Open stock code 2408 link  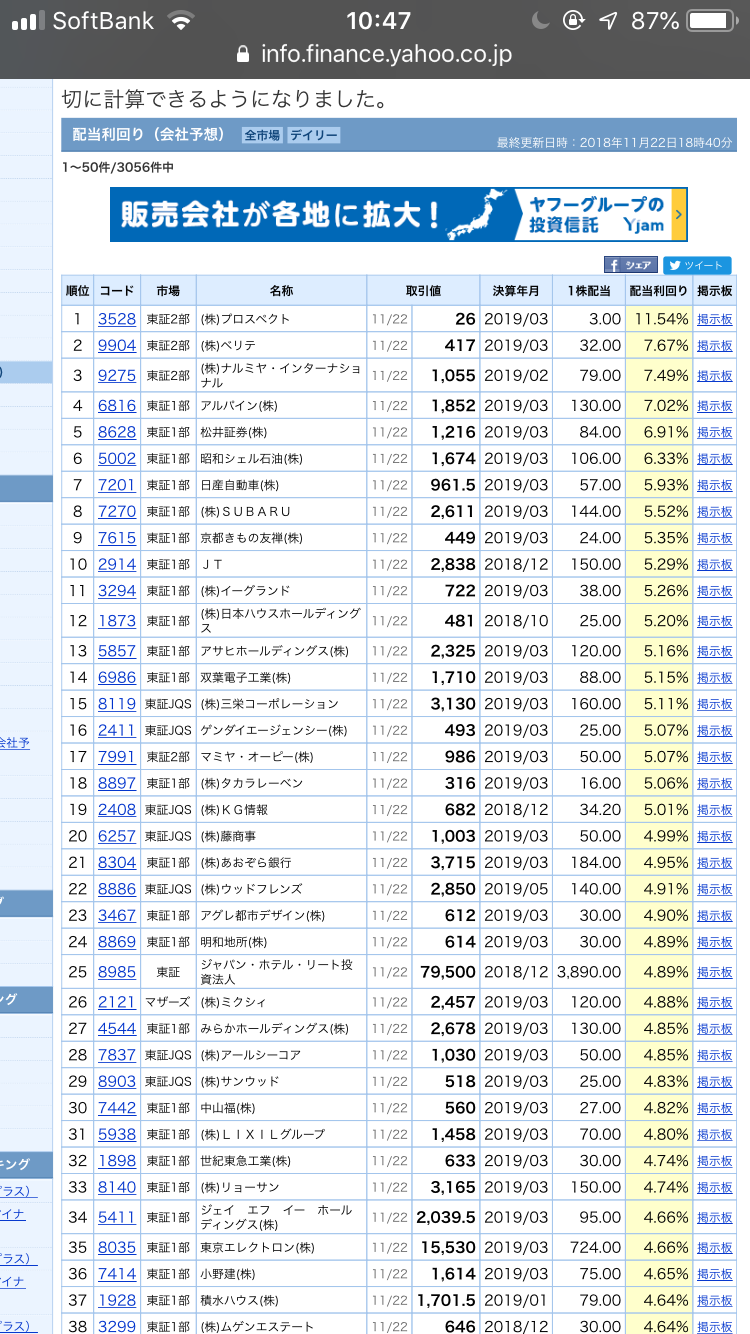click(117, 810)
